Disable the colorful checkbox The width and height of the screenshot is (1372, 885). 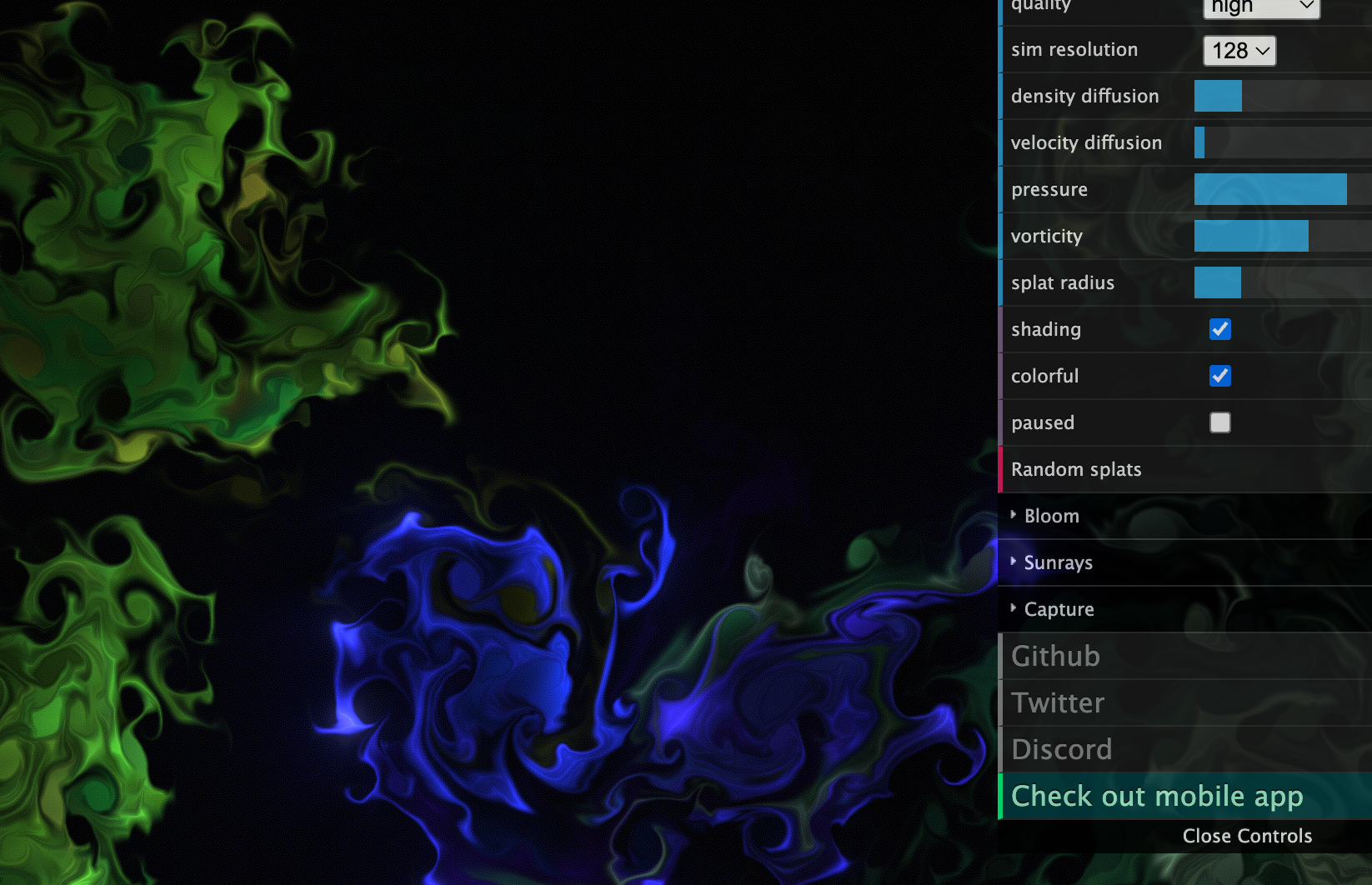(1220, 376)
